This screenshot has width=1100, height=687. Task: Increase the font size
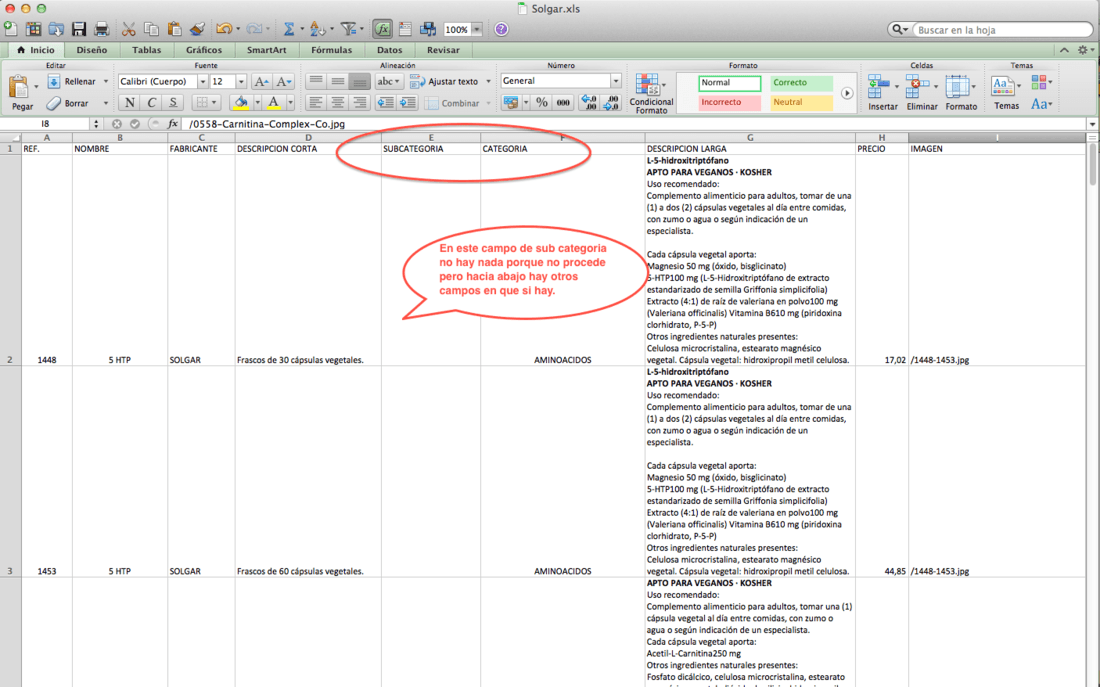coord(261,81)
